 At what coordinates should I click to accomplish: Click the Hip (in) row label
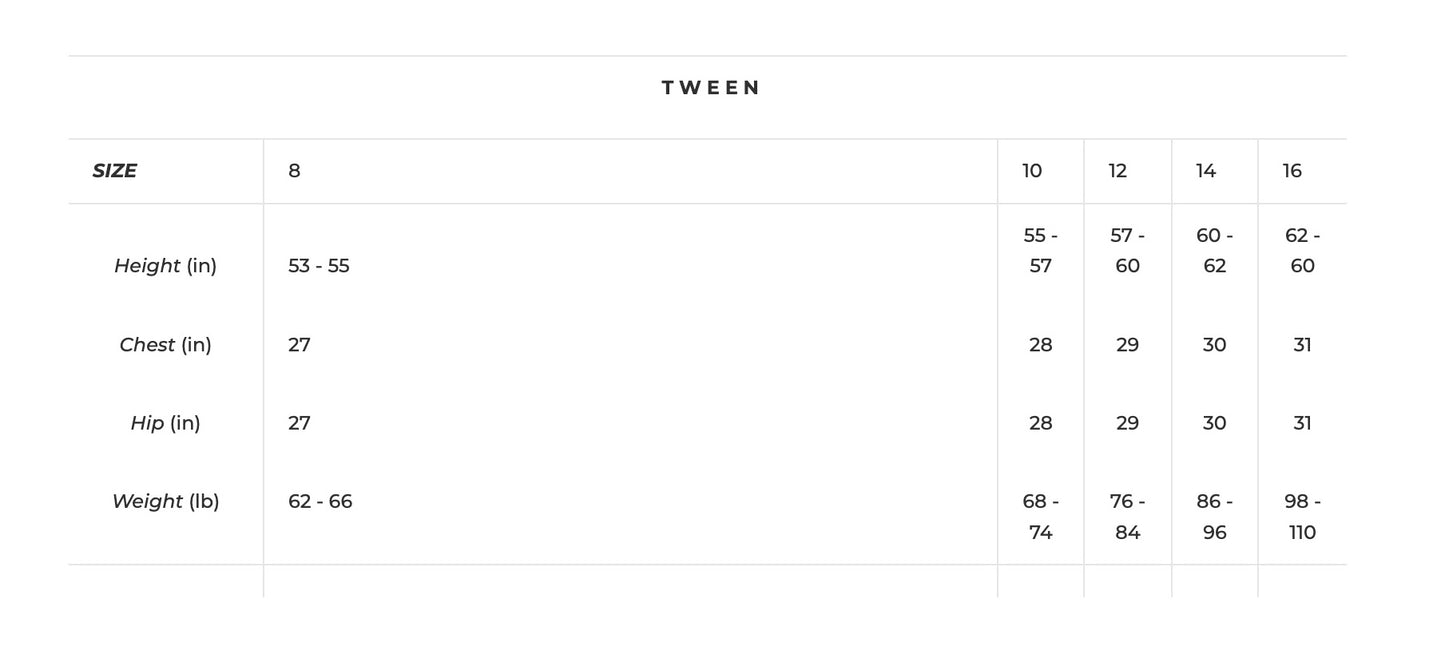point(165,423)
